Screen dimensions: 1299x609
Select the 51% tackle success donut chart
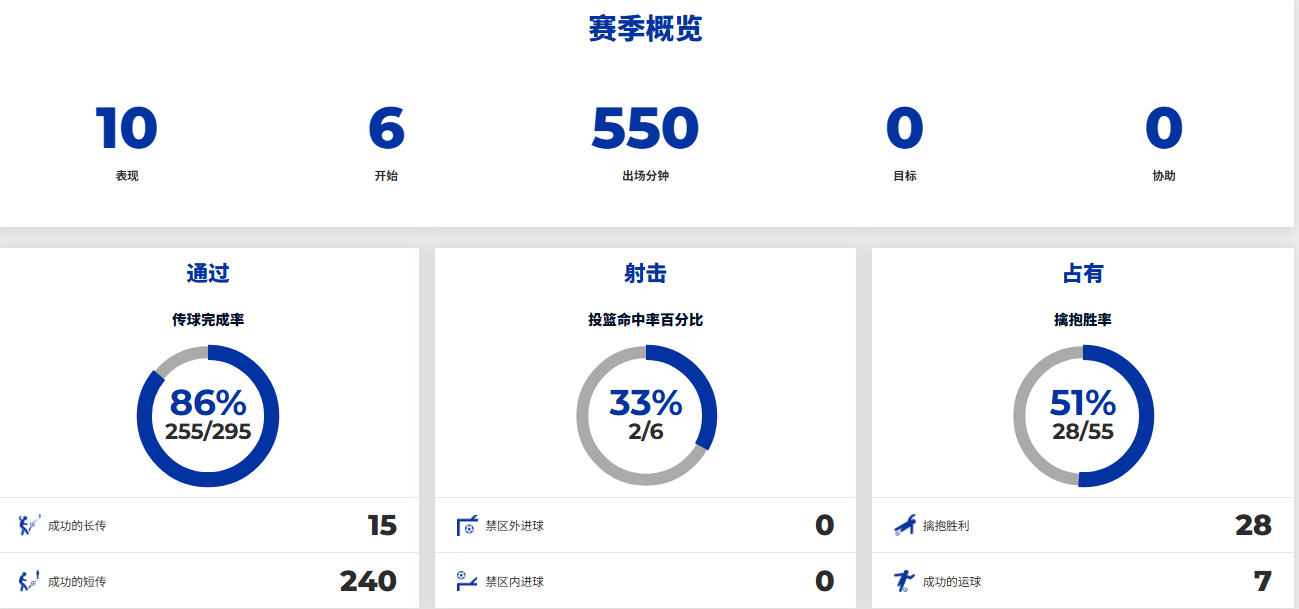click(1083, 416)
